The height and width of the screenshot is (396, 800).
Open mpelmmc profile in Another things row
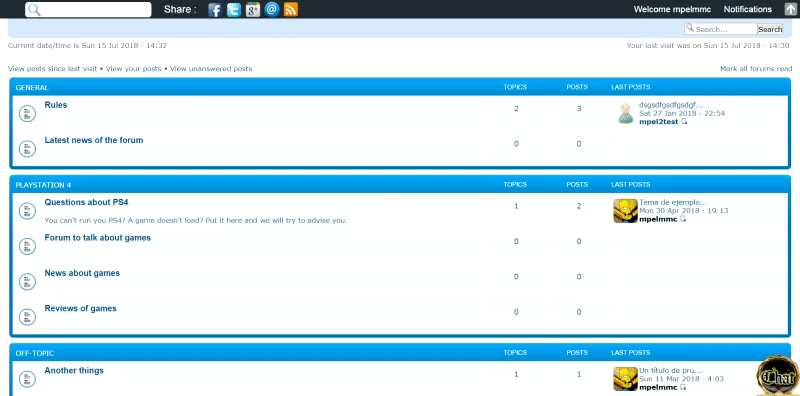click(x=658, y=388)
